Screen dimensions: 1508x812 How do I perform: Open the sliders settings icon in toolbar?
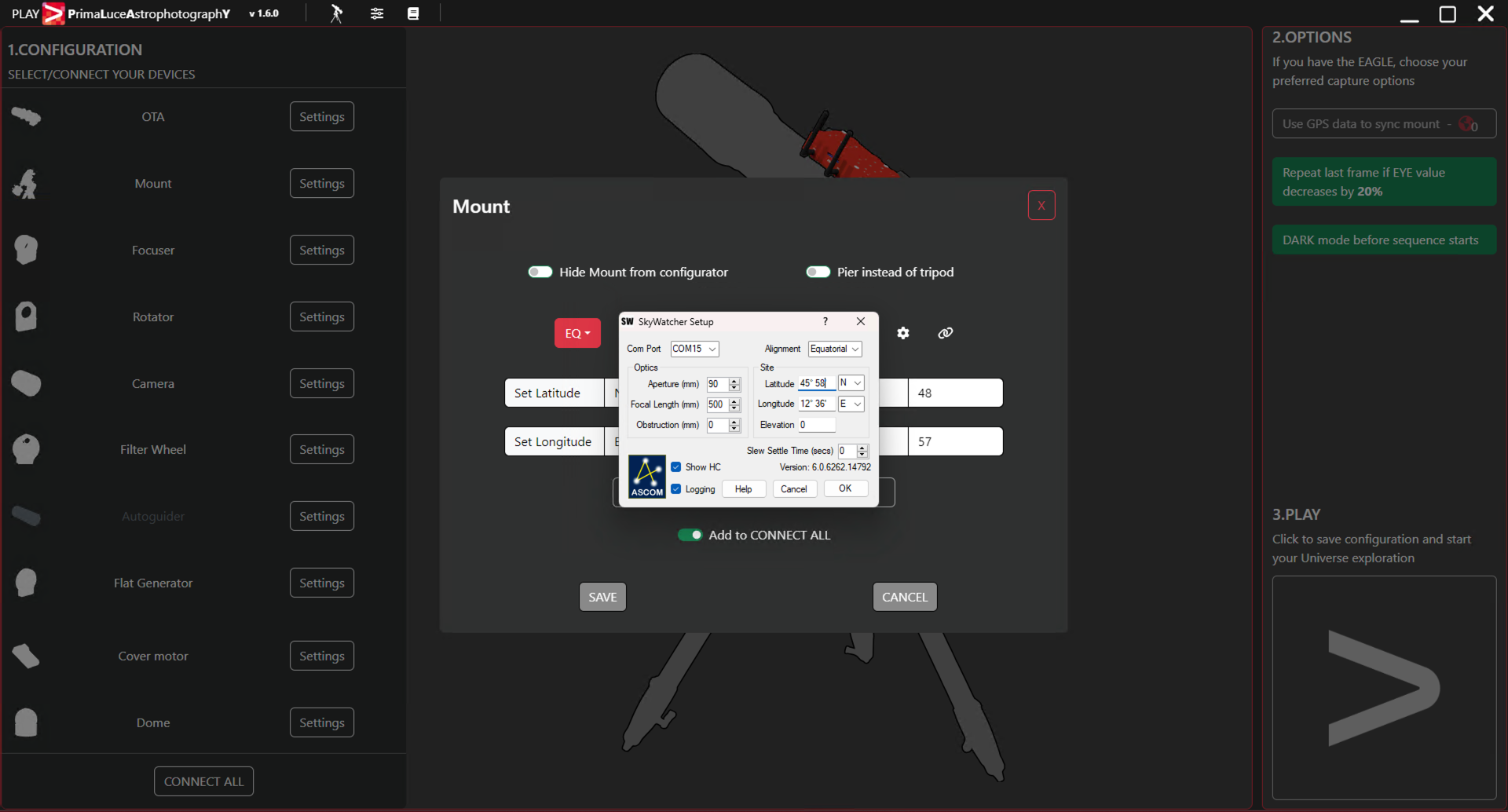point(377,13)
